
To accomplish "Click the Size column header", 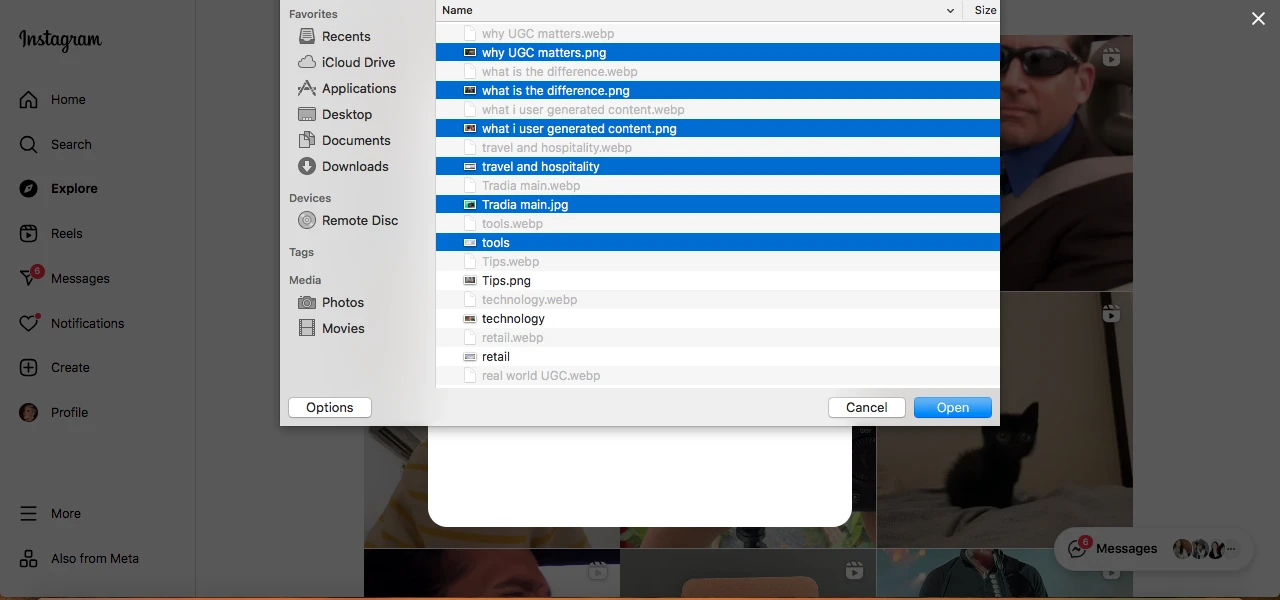I will pyautogui.click(x=985, y=10).
